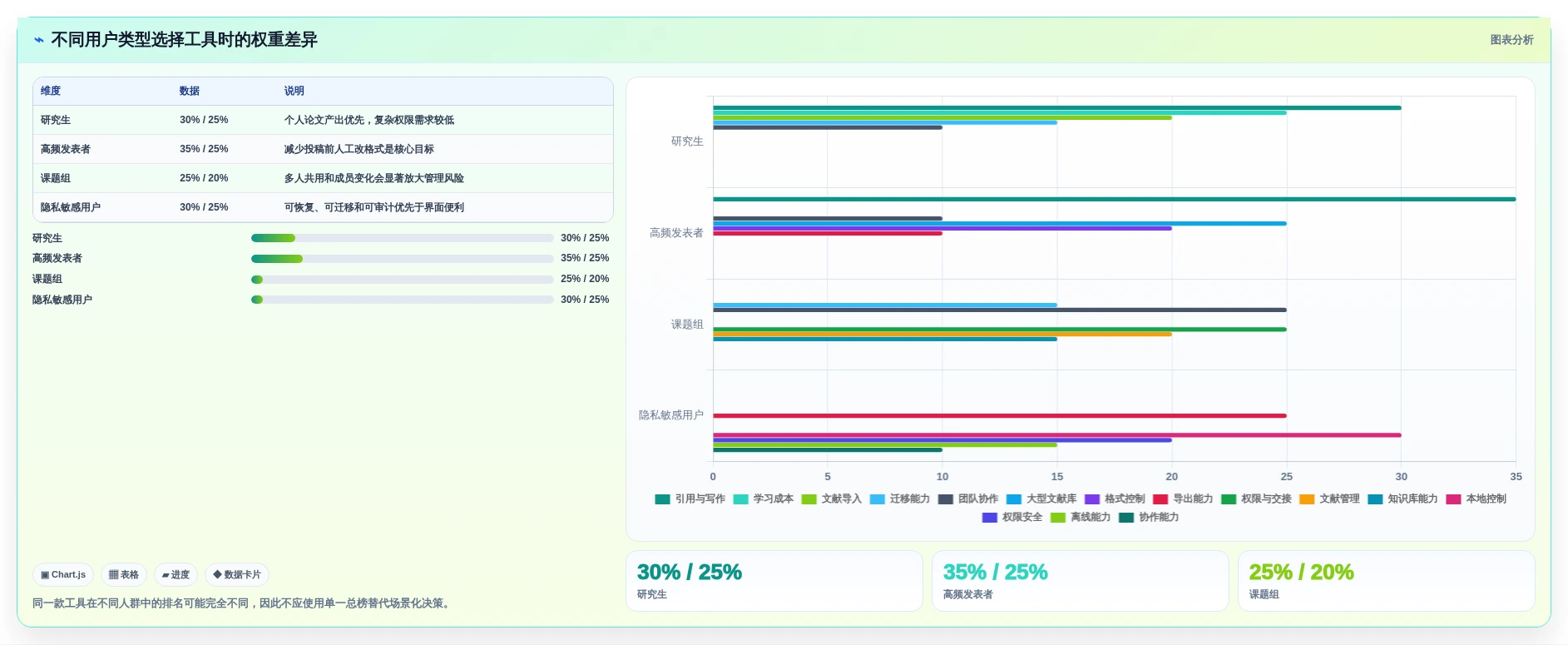Image resolution: width=1568 pixels, height=645 pixels.
Task: Click the 图表分析 label in the header
Action: click(1511, 40)
